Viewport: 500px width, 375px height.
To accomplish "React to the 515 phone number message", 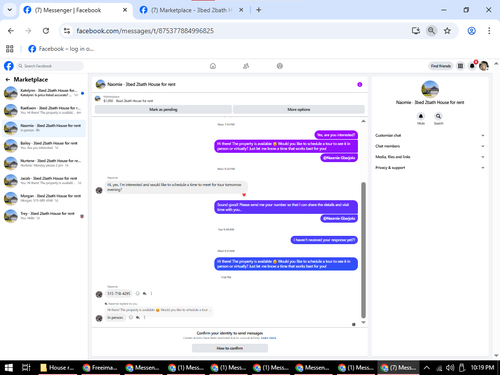I will pyautogui.click(x=137, y=293).
